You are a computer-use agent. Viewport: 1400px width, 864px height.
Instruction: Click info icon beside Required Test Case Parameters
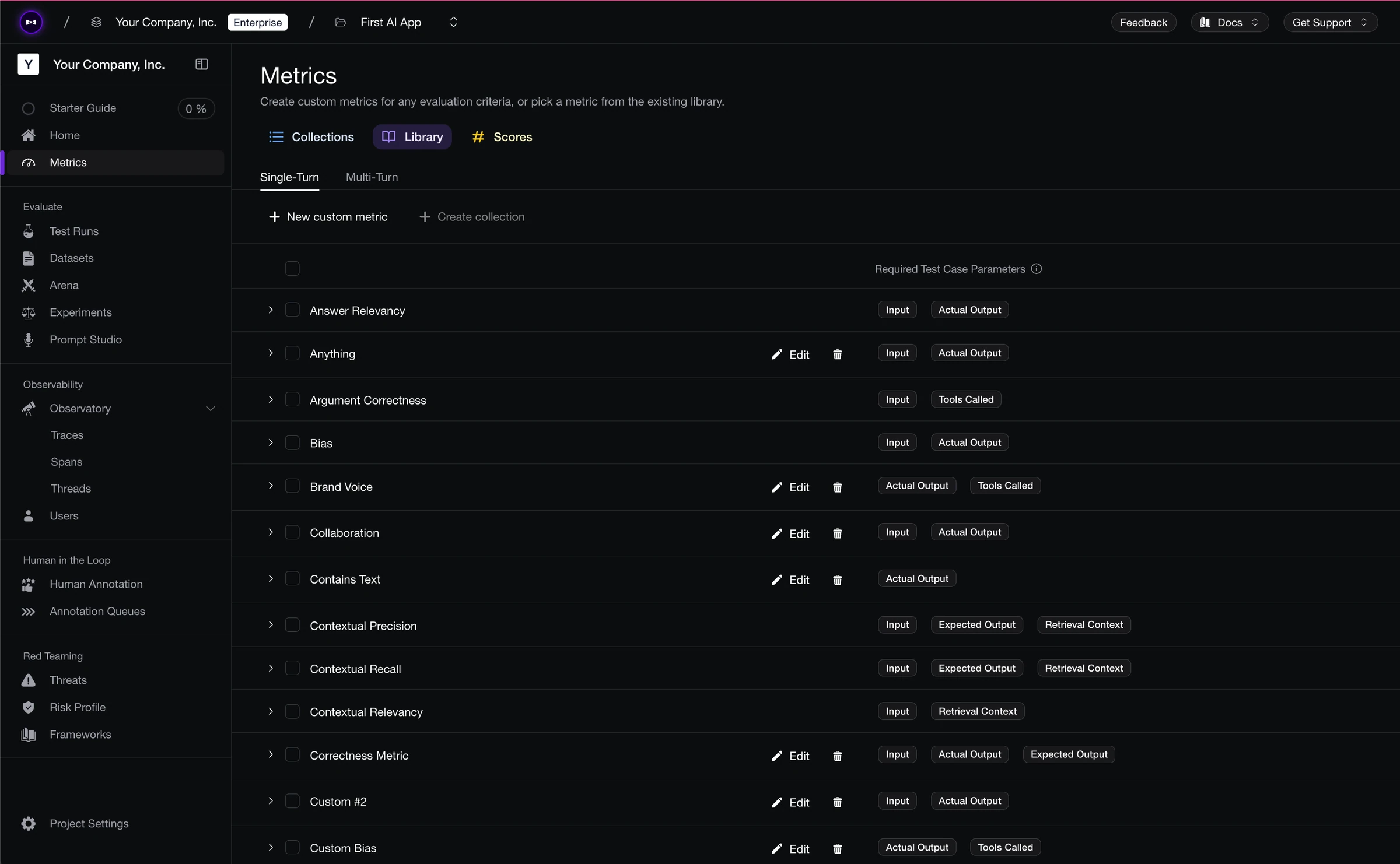click(x=1037, y=269)
